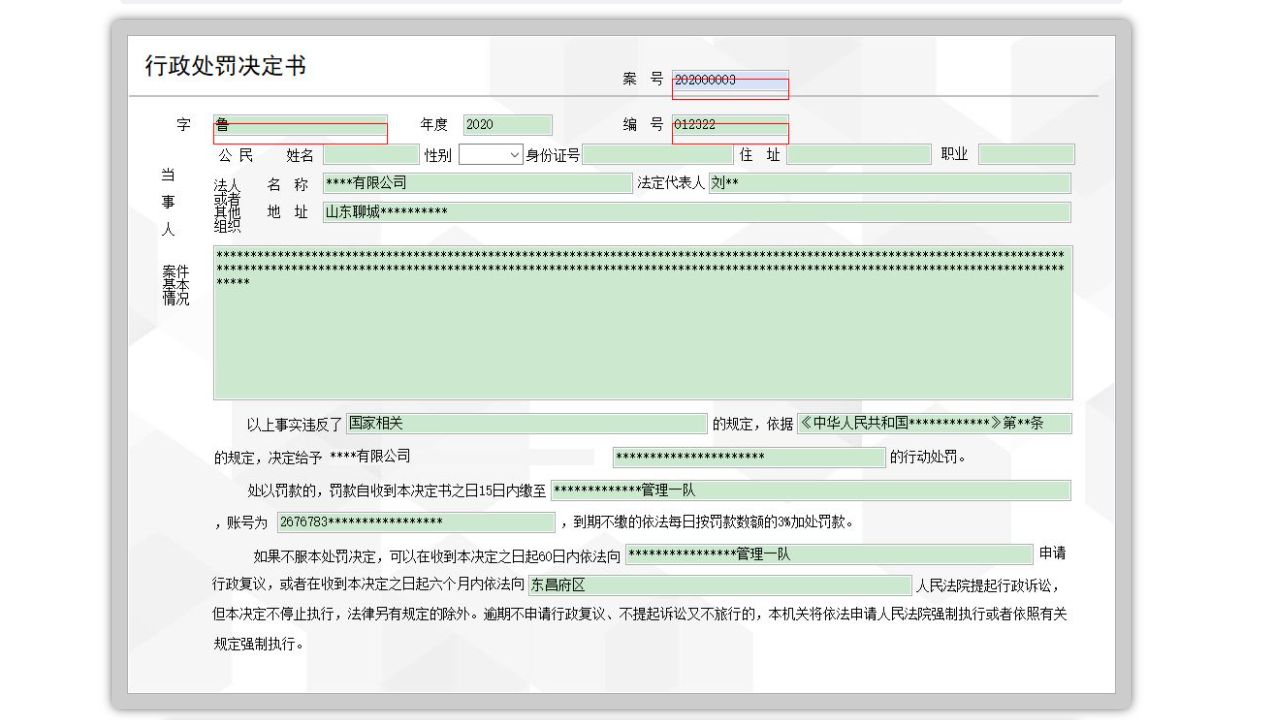Click the 案号 case number field showing 202000003
Image resolution: width=1280 pixels, height=720 pixels.
(x=729, y=81)
